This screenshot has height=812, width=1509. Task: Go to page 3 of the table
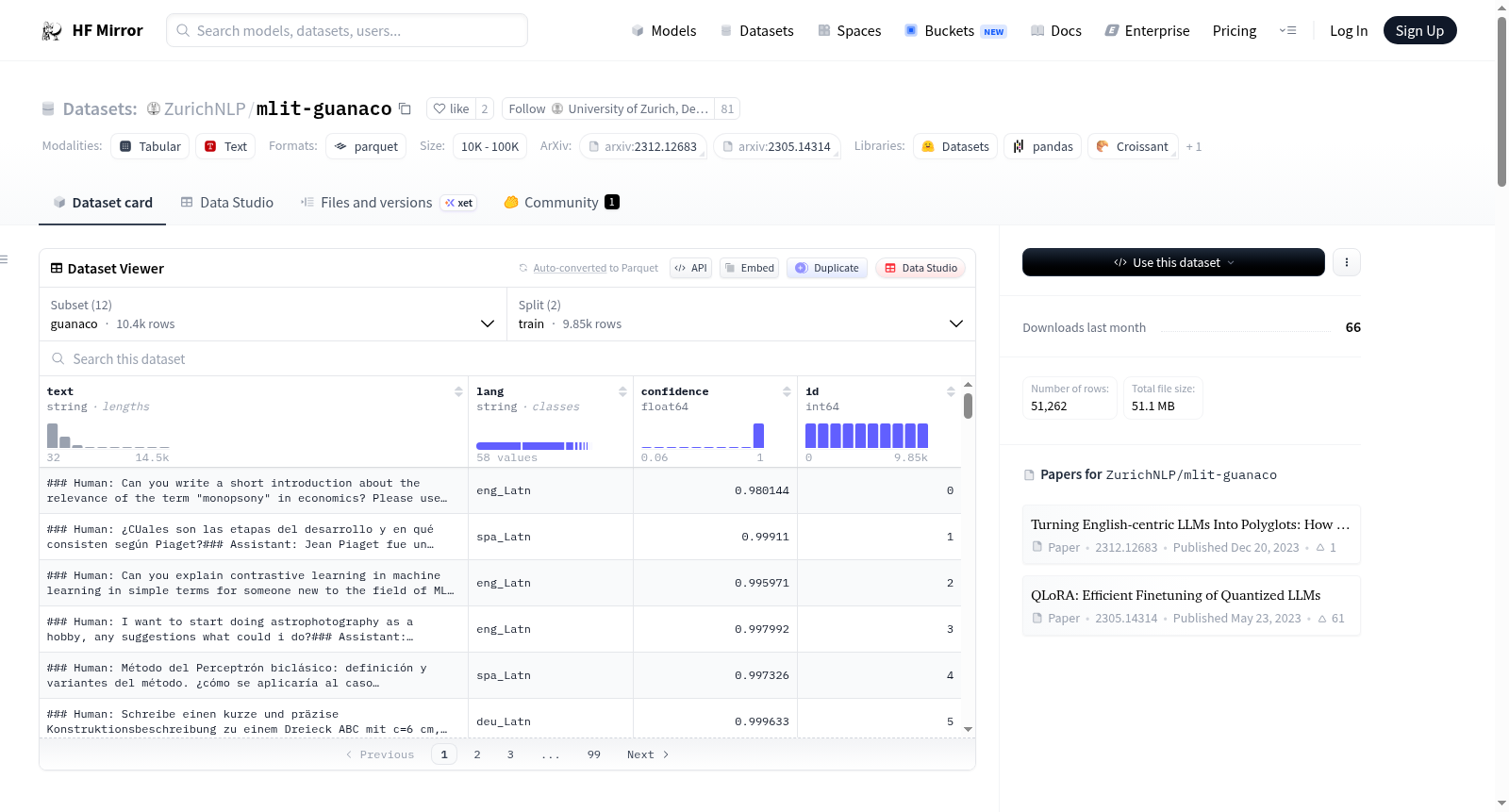point(510,754)
